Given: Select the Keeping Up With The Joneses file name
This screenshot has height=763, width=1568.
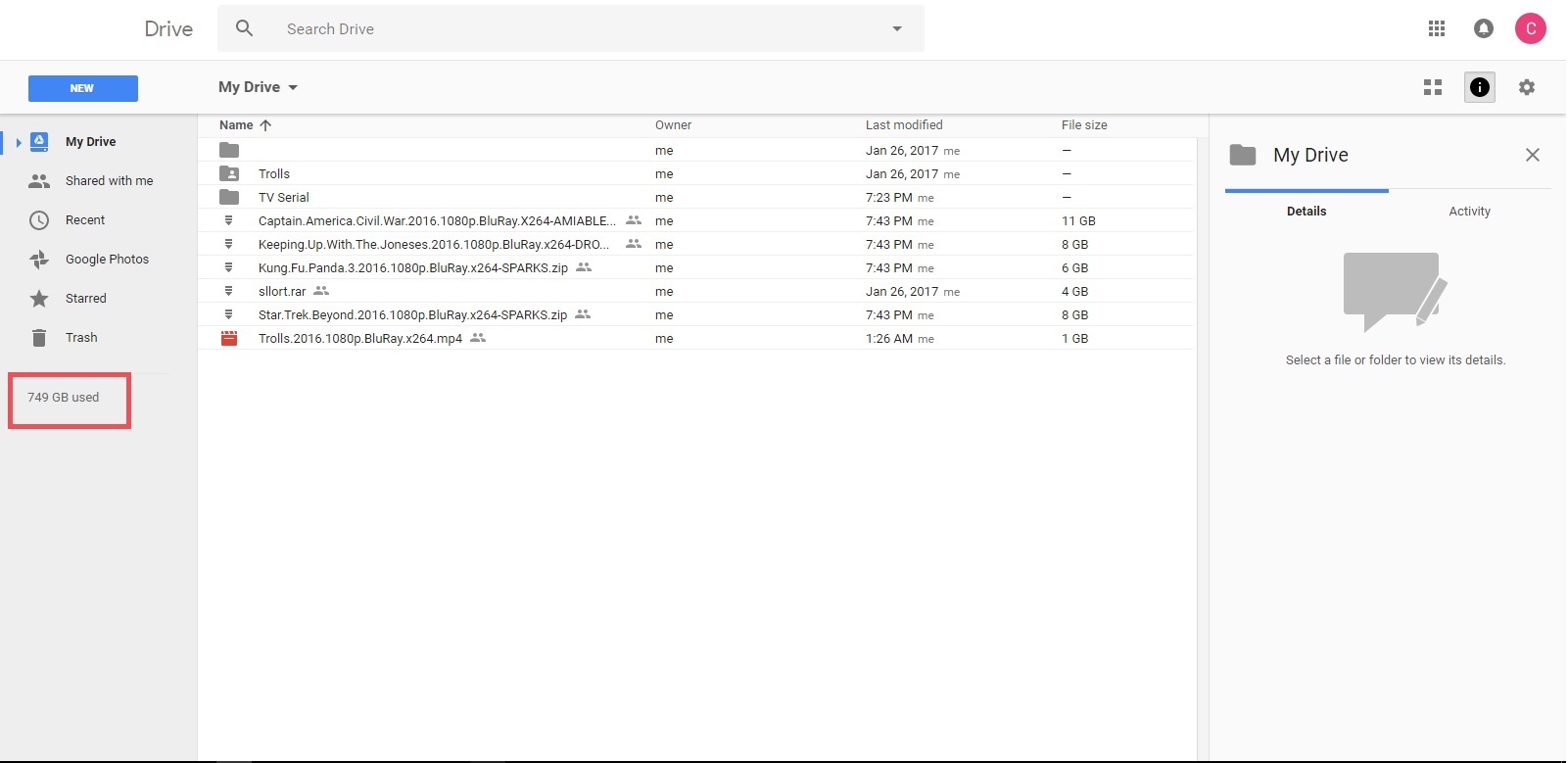Looking at the screenshot, I should pos(434,245).
